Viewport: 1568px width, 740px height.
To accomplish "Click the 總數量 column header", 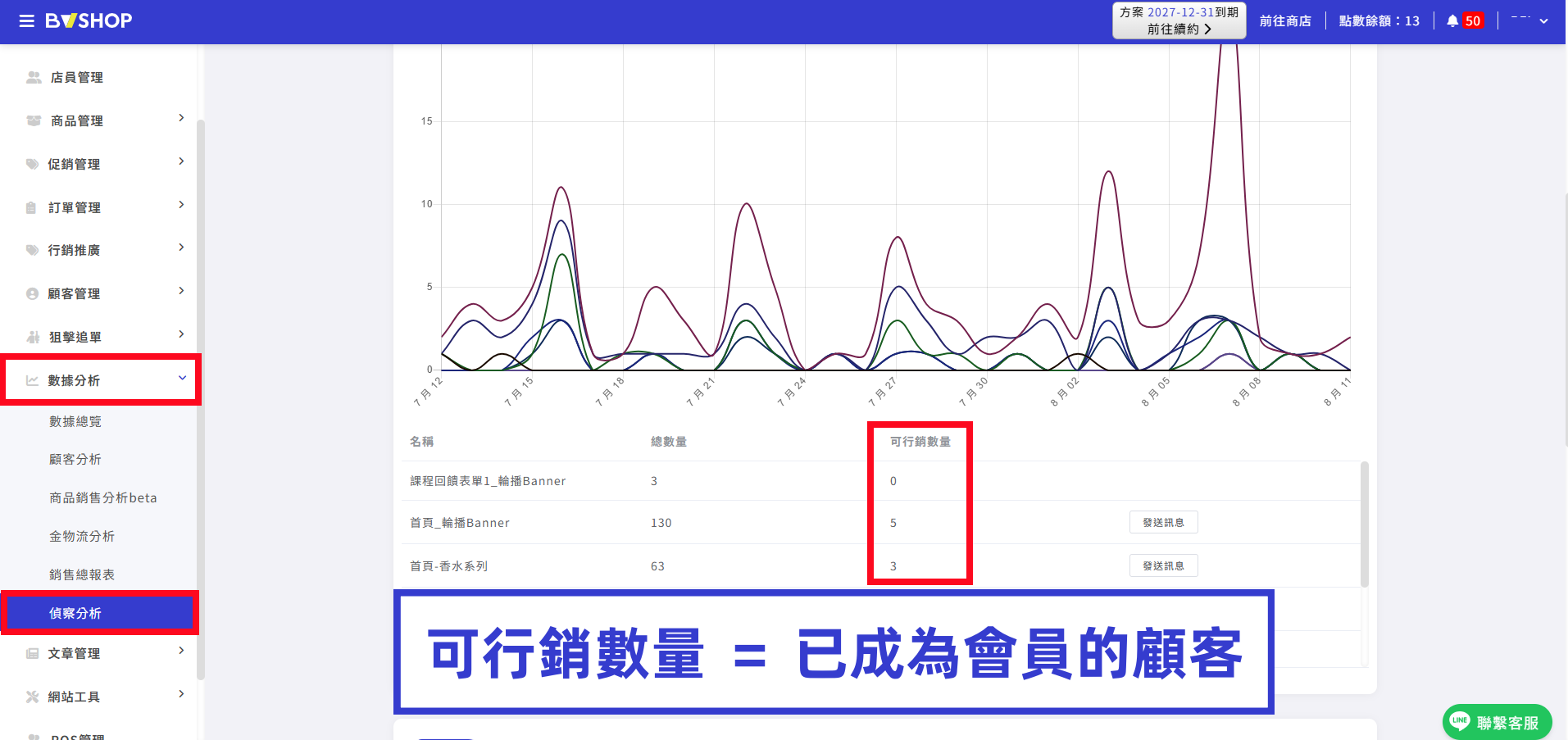I will (x=669, y=442).
